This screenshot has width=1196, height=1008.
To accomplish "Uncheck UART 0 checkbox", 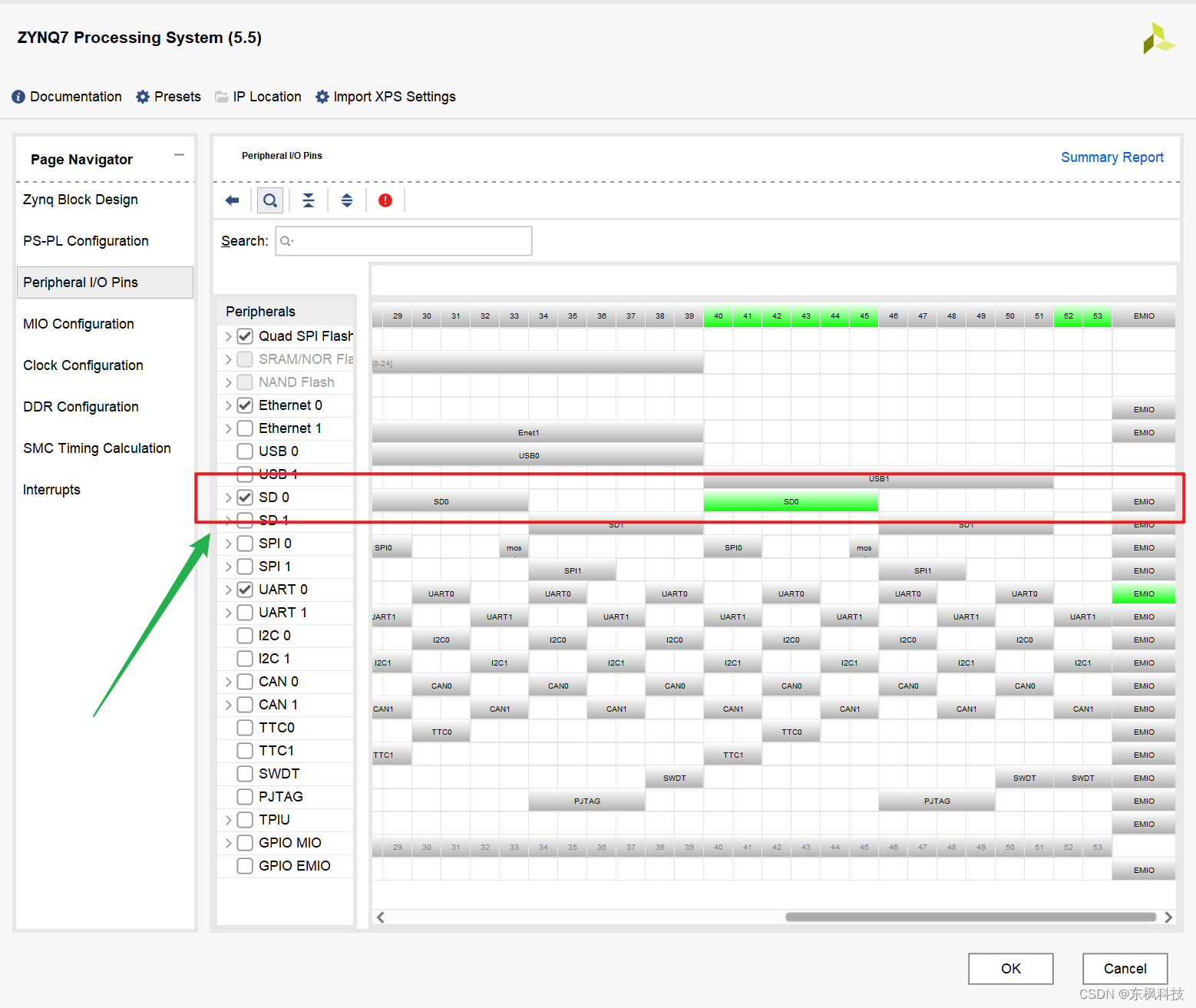I will coord(245,590).
